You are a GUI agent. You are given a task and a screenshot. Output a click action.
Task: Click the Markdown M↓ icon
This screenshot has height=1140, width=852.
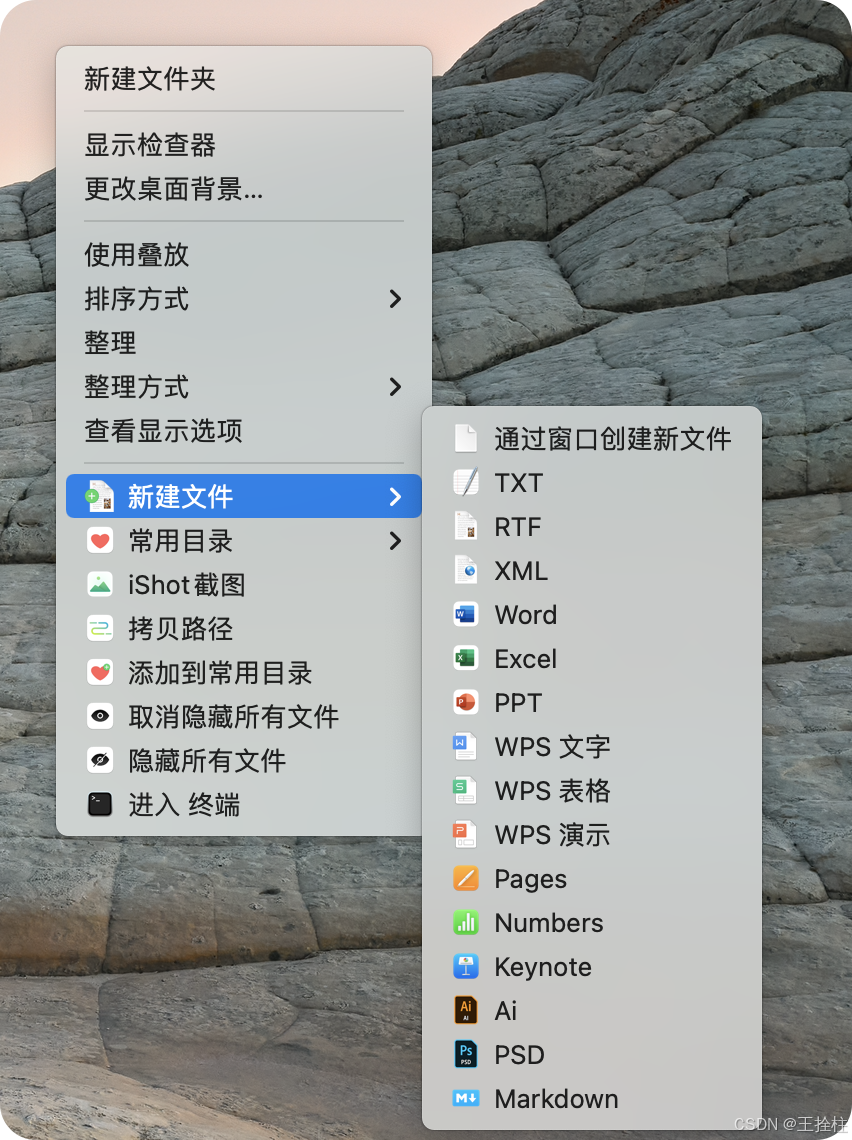point(466,1099)
